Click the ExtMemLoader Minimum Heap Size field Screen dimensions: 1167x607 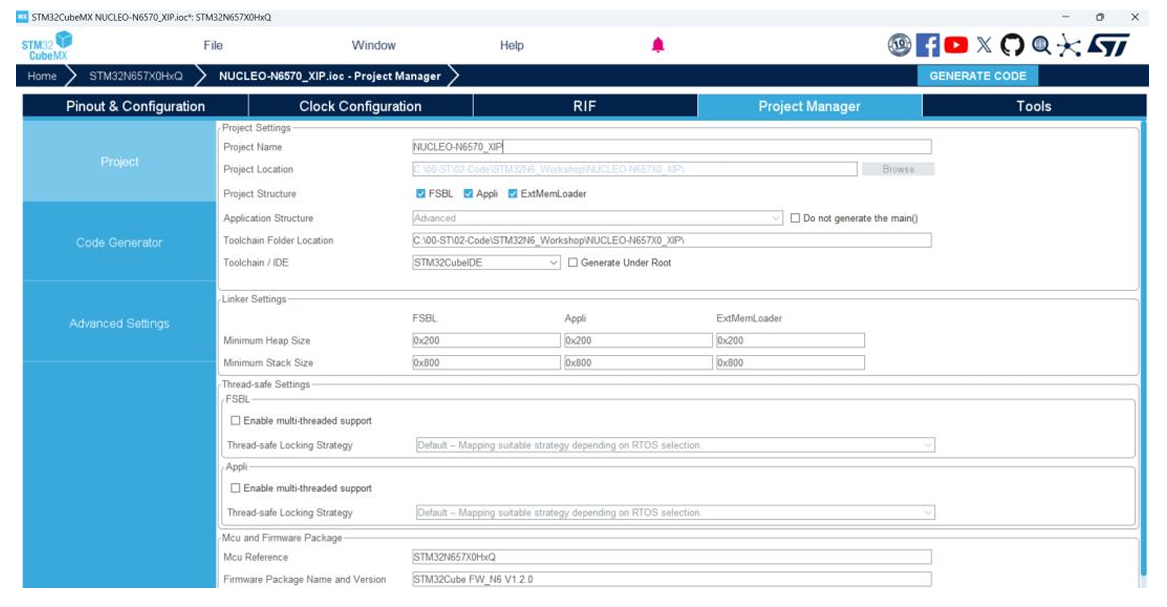(790, 341)
